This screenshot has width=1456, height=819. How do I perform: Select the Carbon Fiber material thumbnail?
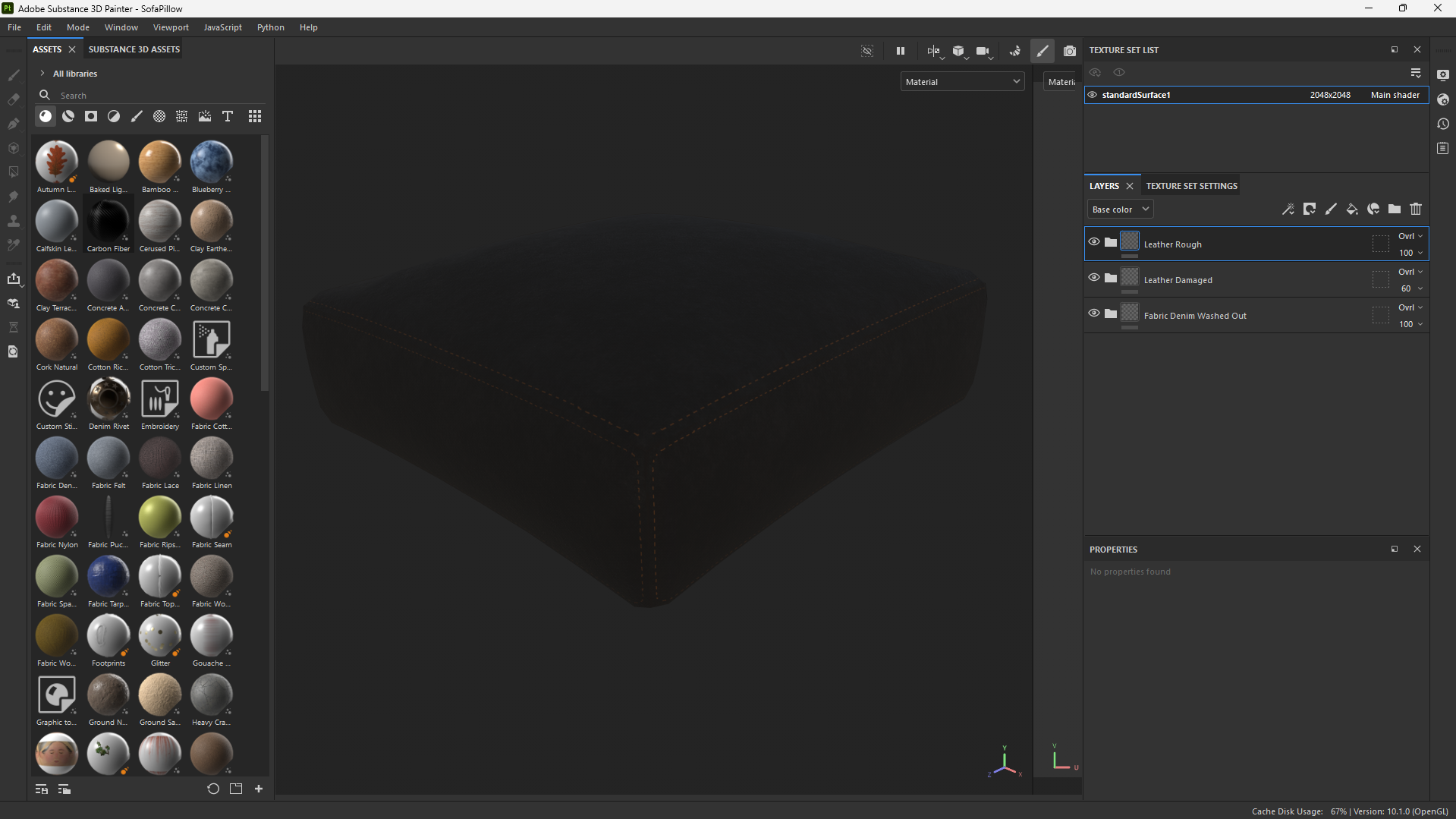point(108,221)
